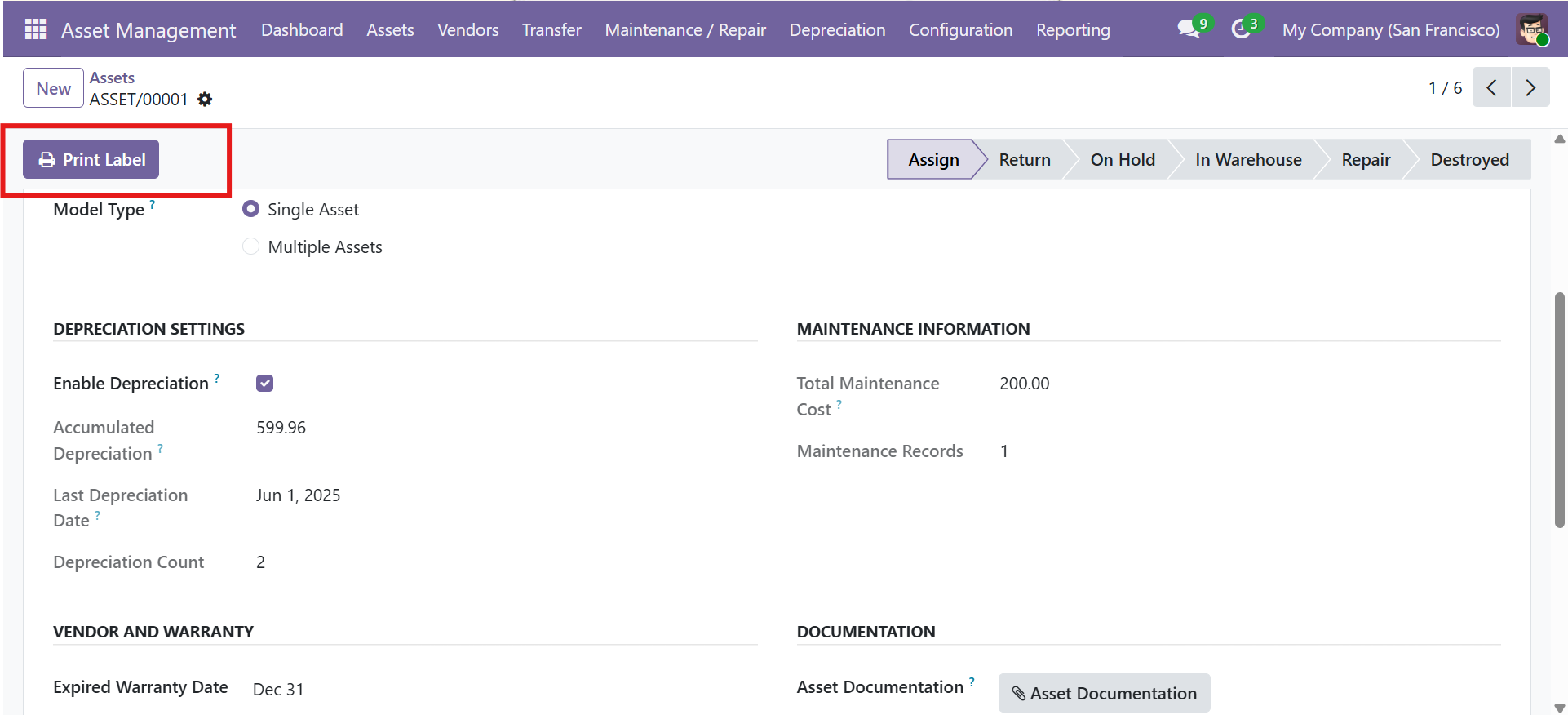Click the Maintenance Records value 1
The image size is (1568, 715).
[1004, 451]
